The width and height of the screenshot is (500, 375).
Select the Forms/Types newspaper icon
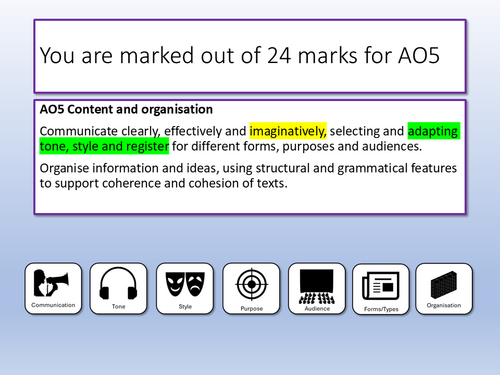coord(381,286)
